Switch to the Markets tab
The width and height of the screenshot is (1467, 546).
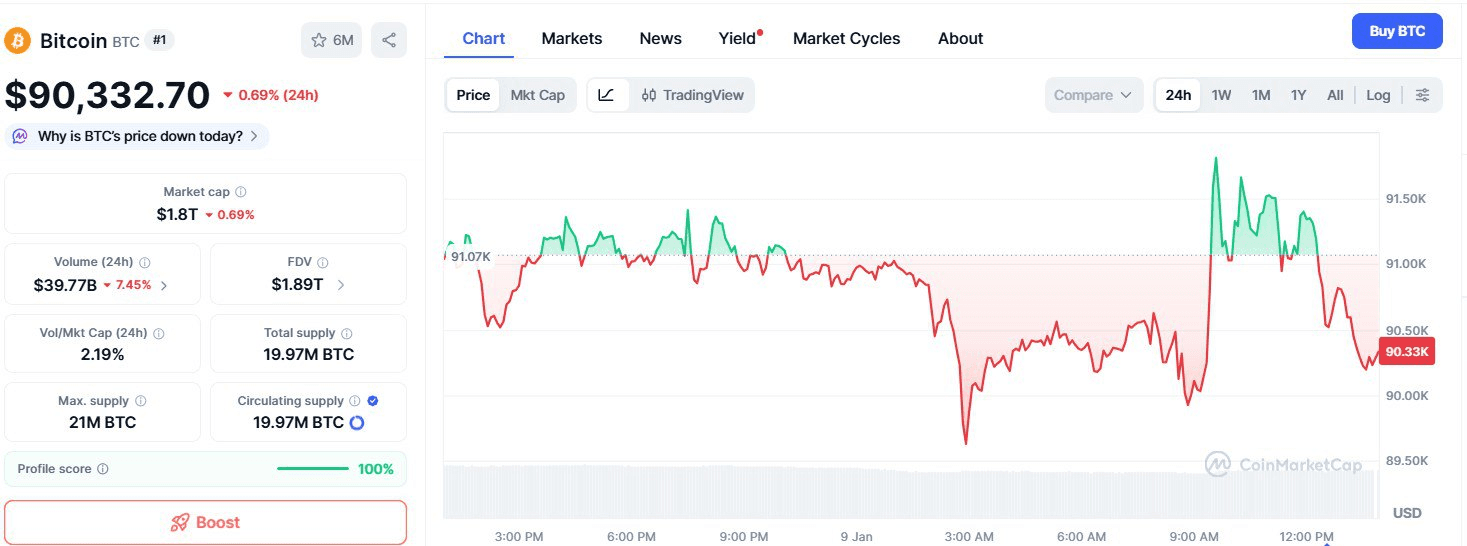coord(572,38)
